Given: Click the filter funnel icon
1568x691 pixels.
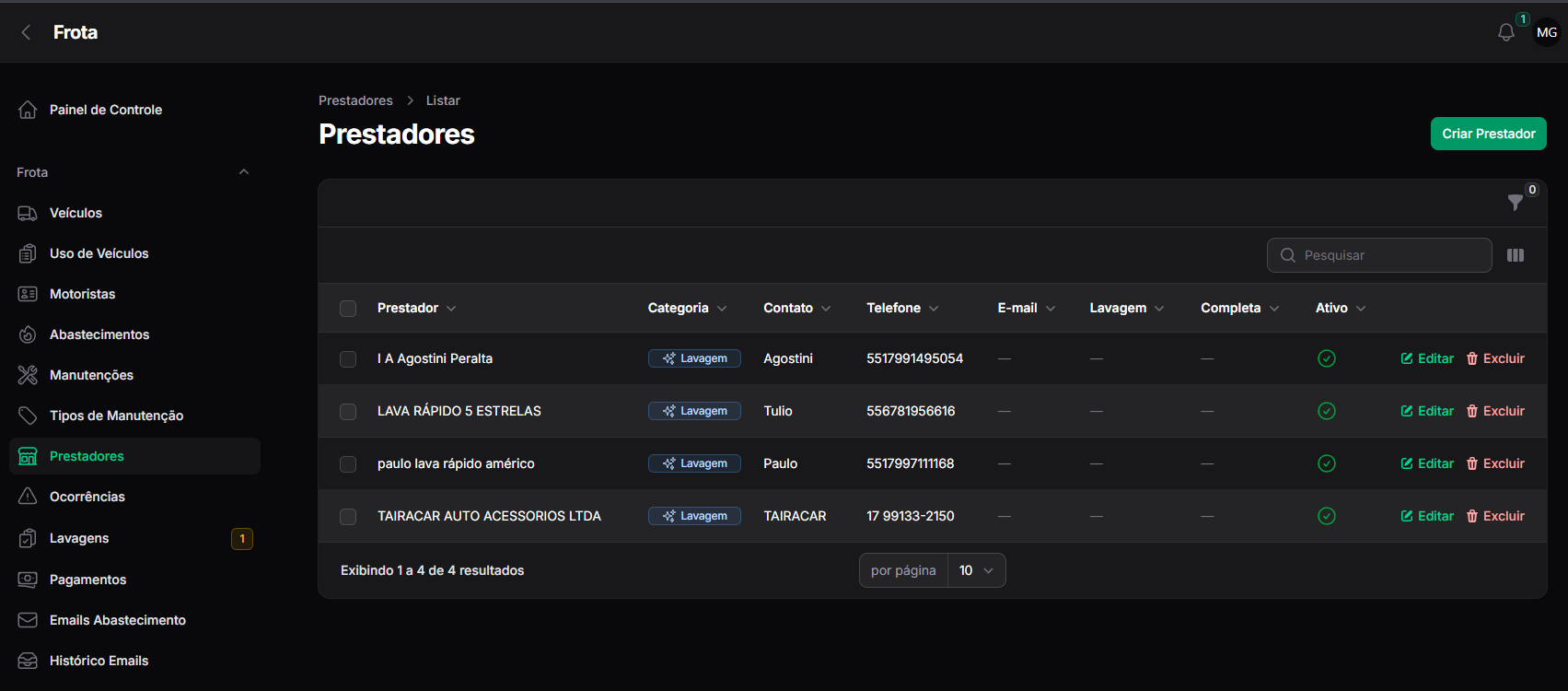Looking at the screenshot, I should [1515, 203].
